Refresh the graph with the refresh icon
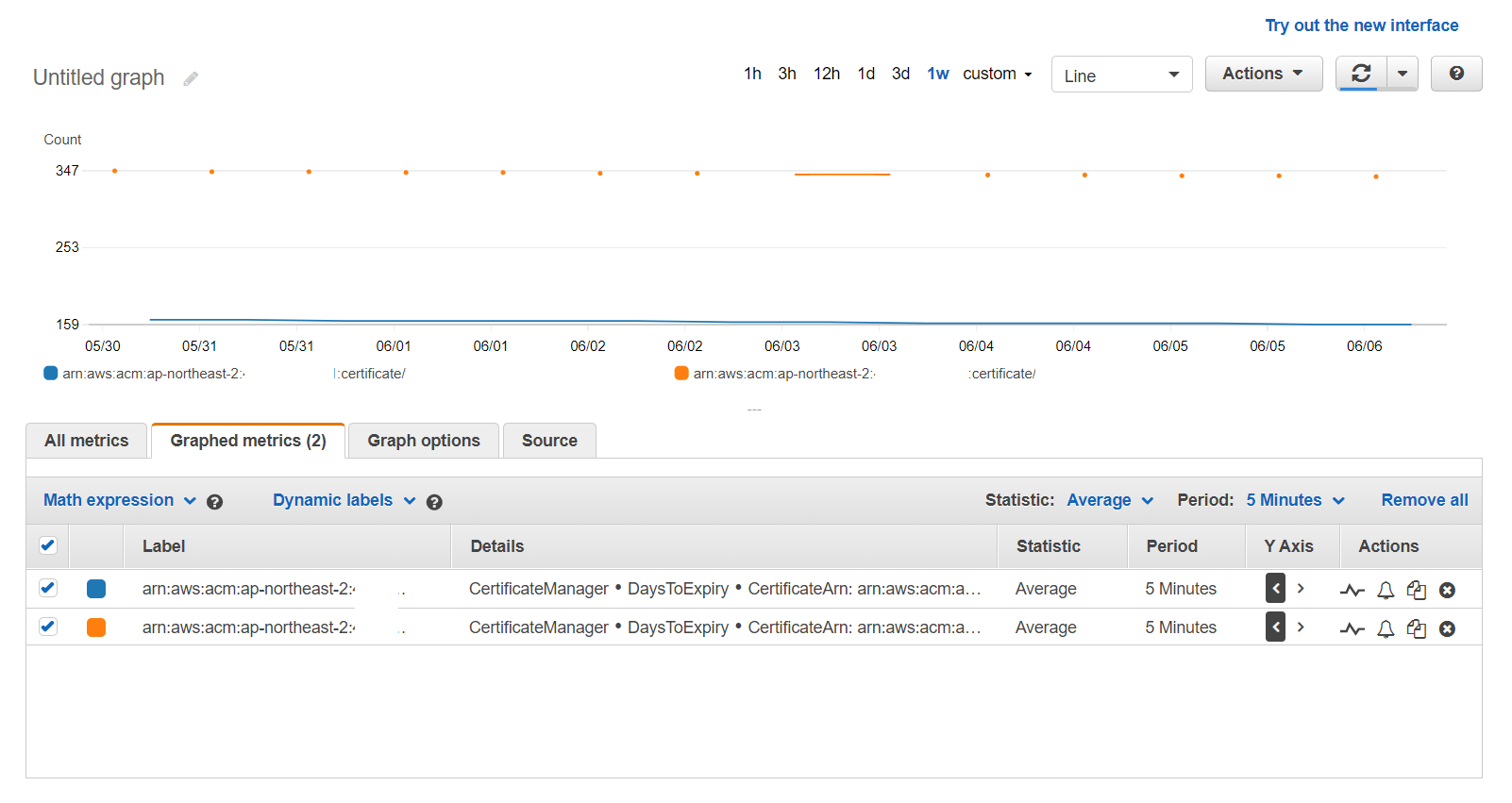The width and height of the screenshot is (1512, 803). coord(1361,74)
